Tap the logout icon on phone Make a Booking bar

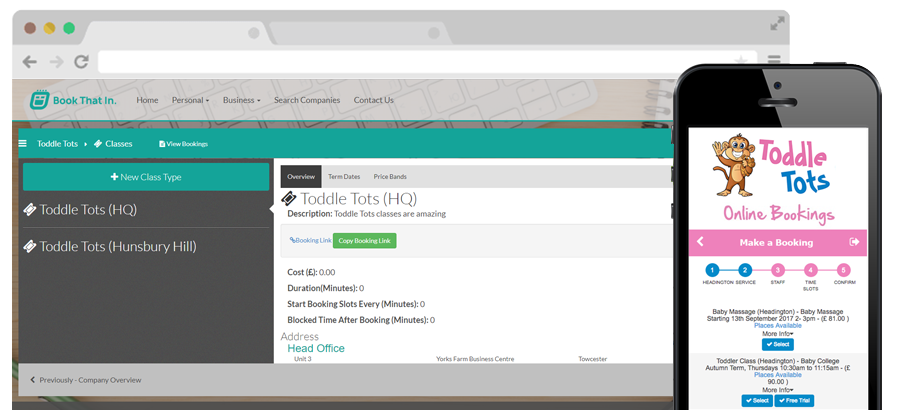click(855, 242)
